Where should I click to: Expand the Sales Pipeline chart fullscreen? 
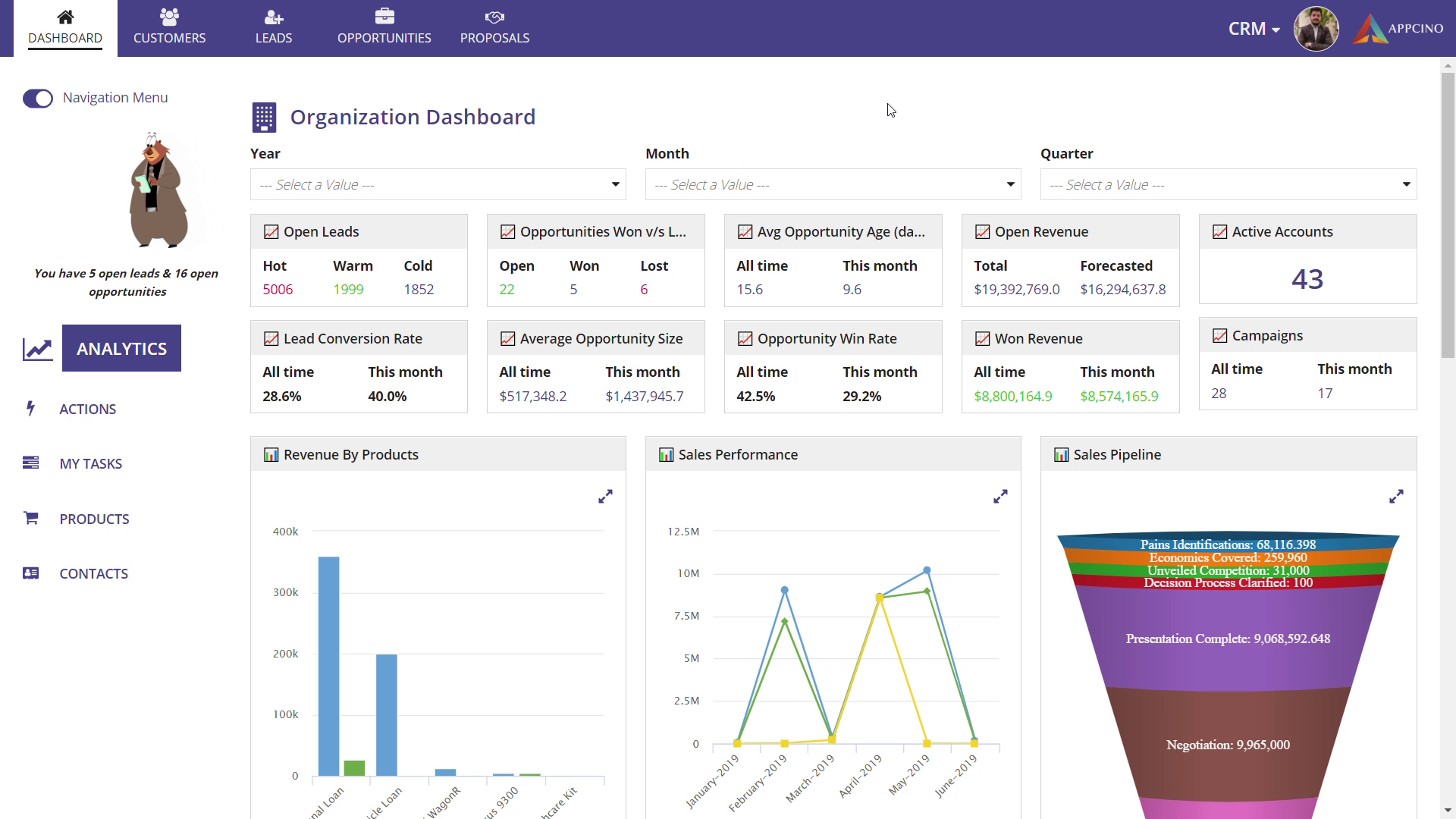(x=1396, y=497)
